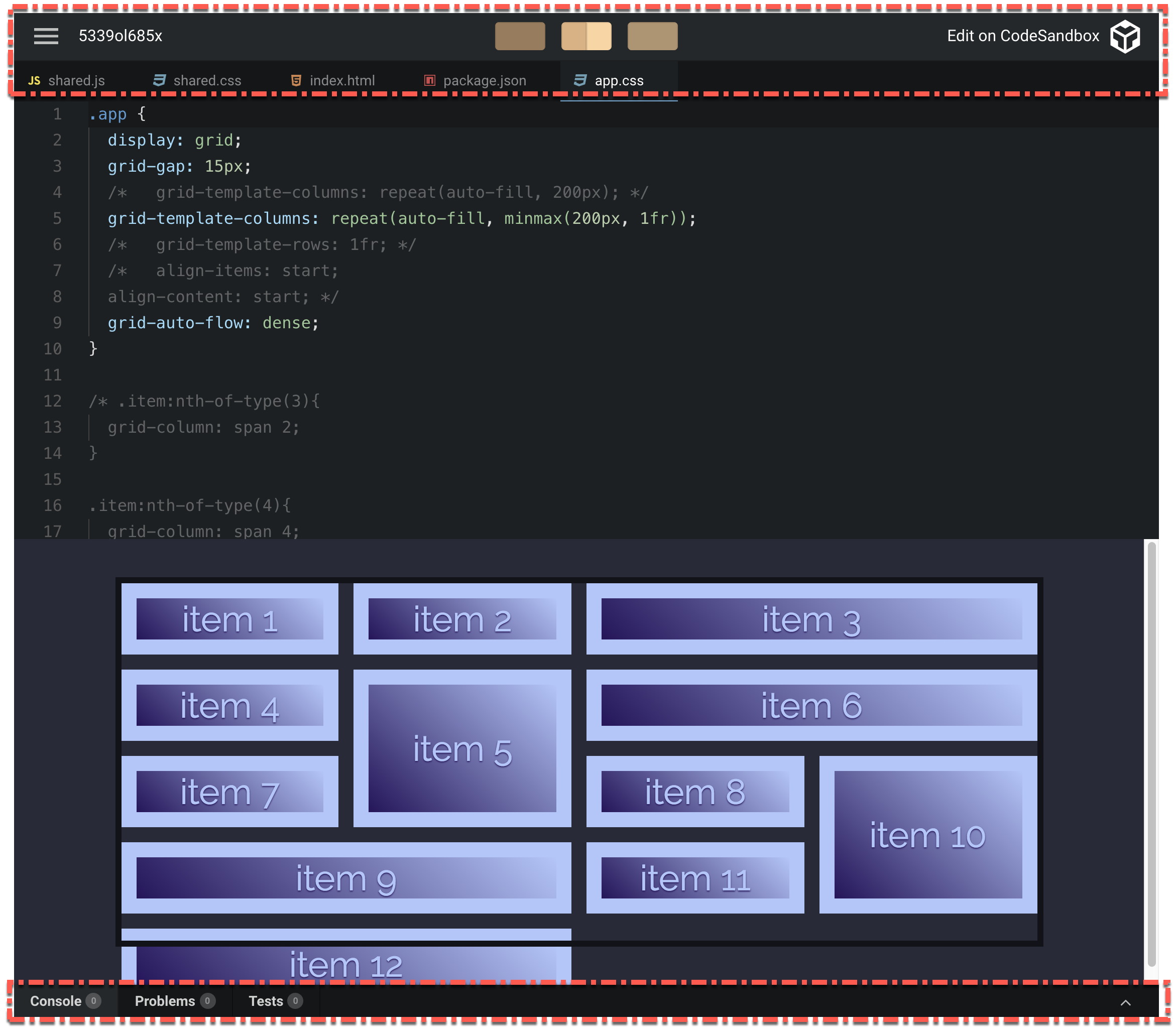Switch to editor-only view button
This screenshot has width=1176, height=1034.
pos(520,36)
